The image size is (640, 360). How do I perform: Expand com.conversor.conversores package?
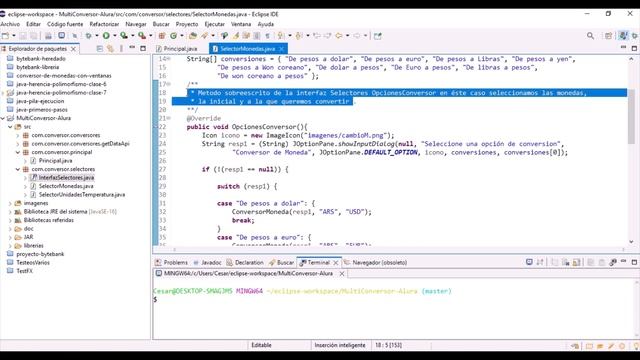(18, 135)
